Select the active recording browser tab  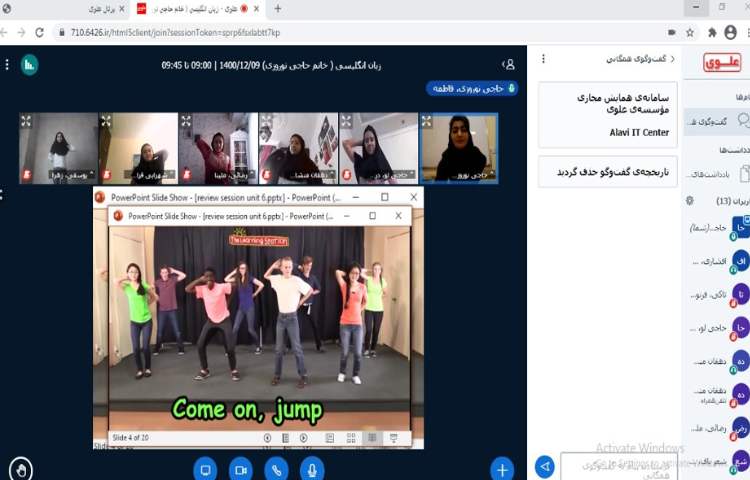pyautogui.click(x=198, y=9)
